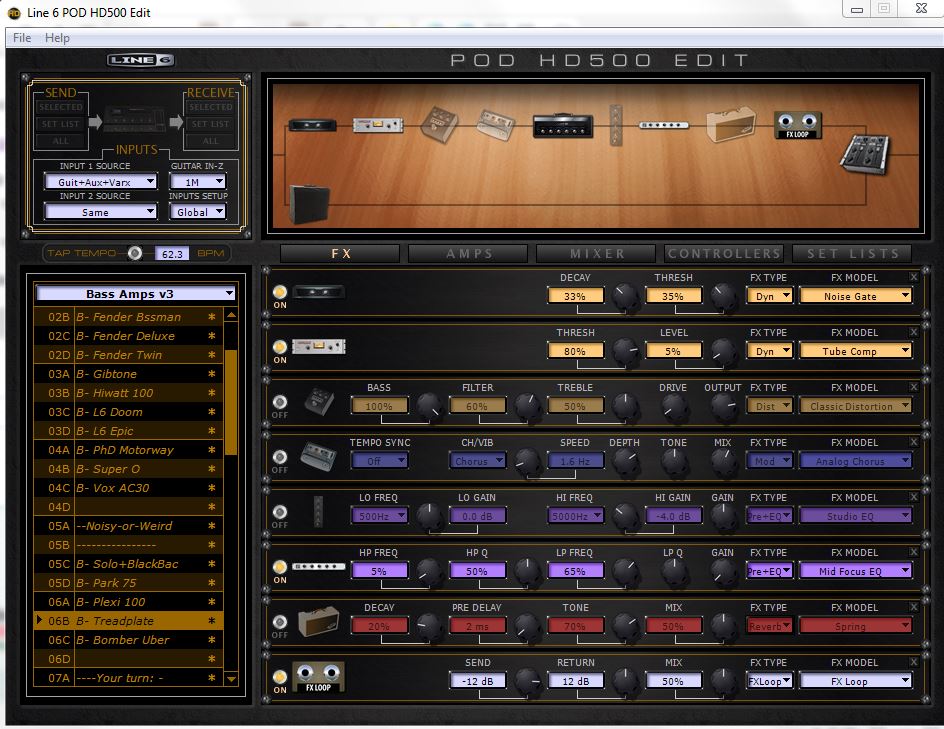The width and height of the screenshot is (944, 729).
Task: Click the Spring reverb thumbnail in FX row
Action: (318, 621)
